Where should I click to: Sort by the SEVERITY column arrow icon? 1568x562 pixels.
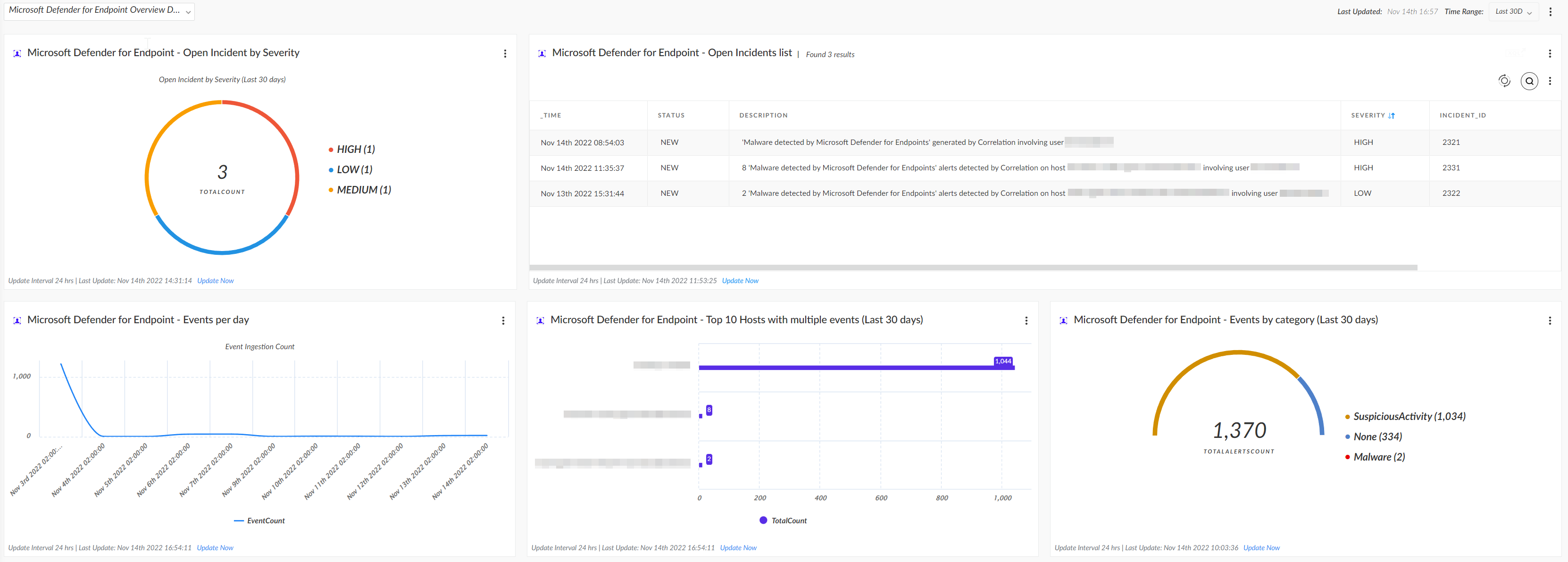point(1392,116)
